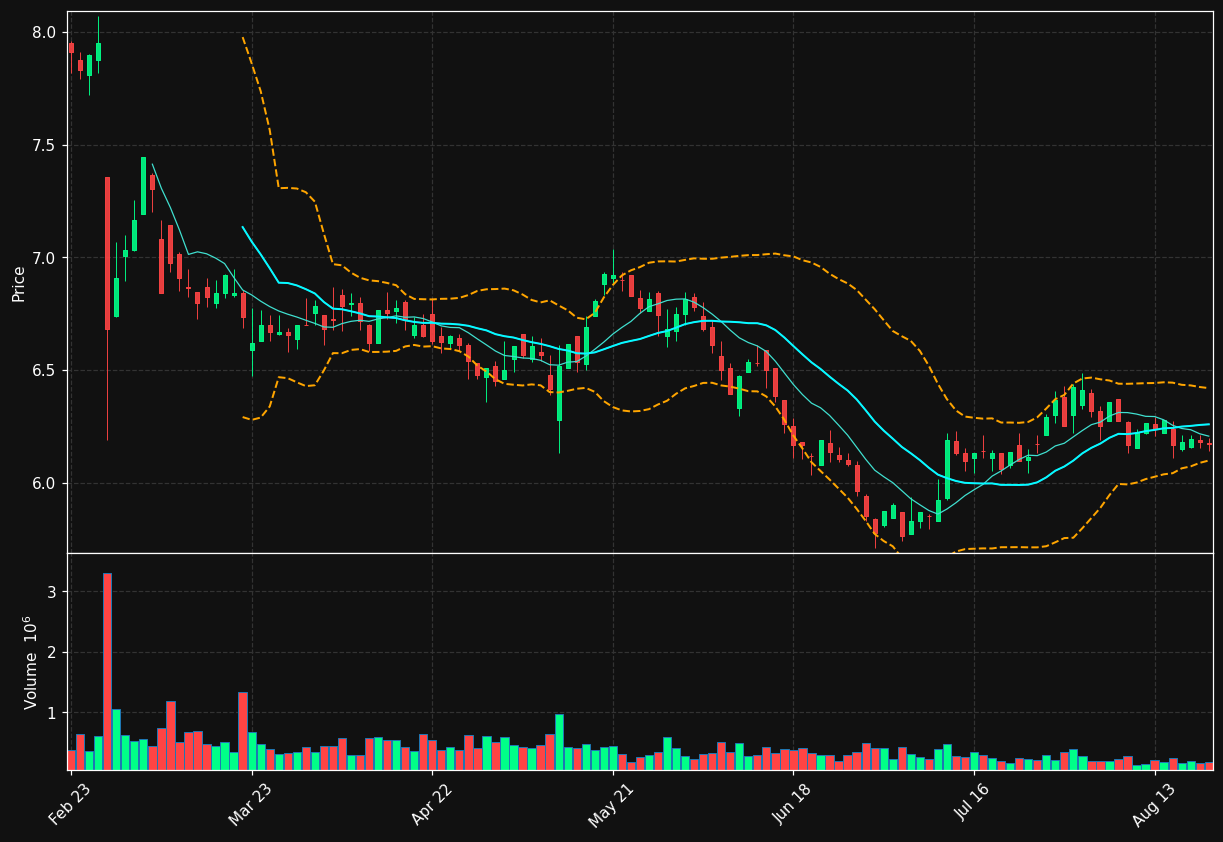The height and width of the screenshot is (842, 1223).
Task: Click the Mar 23 date label
Action: pyautogui.click(x=249, y=803)
